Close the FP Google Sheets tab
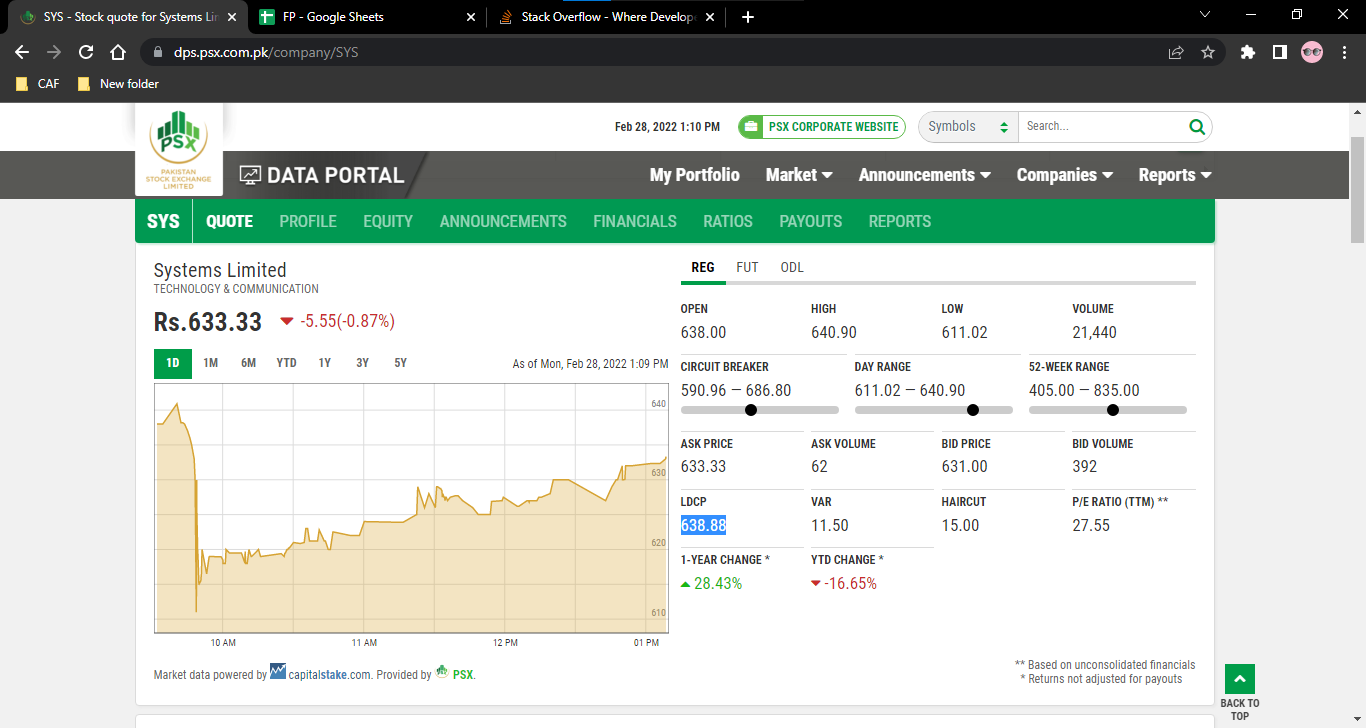The width and height of the screenshot is (1366, 728). pos(471,17)
